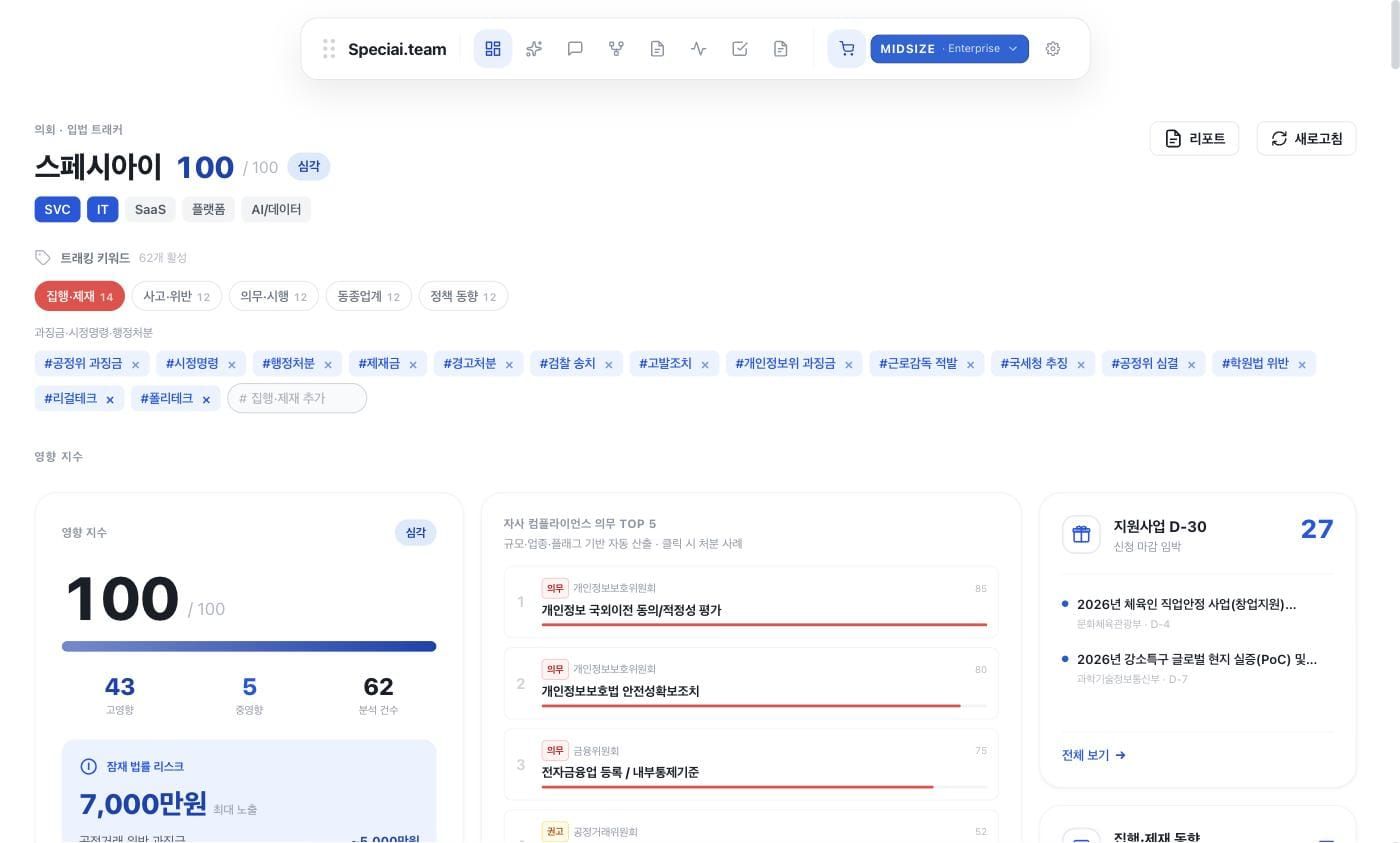The height and width of the screenshot is (843, 1400).
Task: Remove the #공정위 과징금 keyword
Action: (135, 364)
